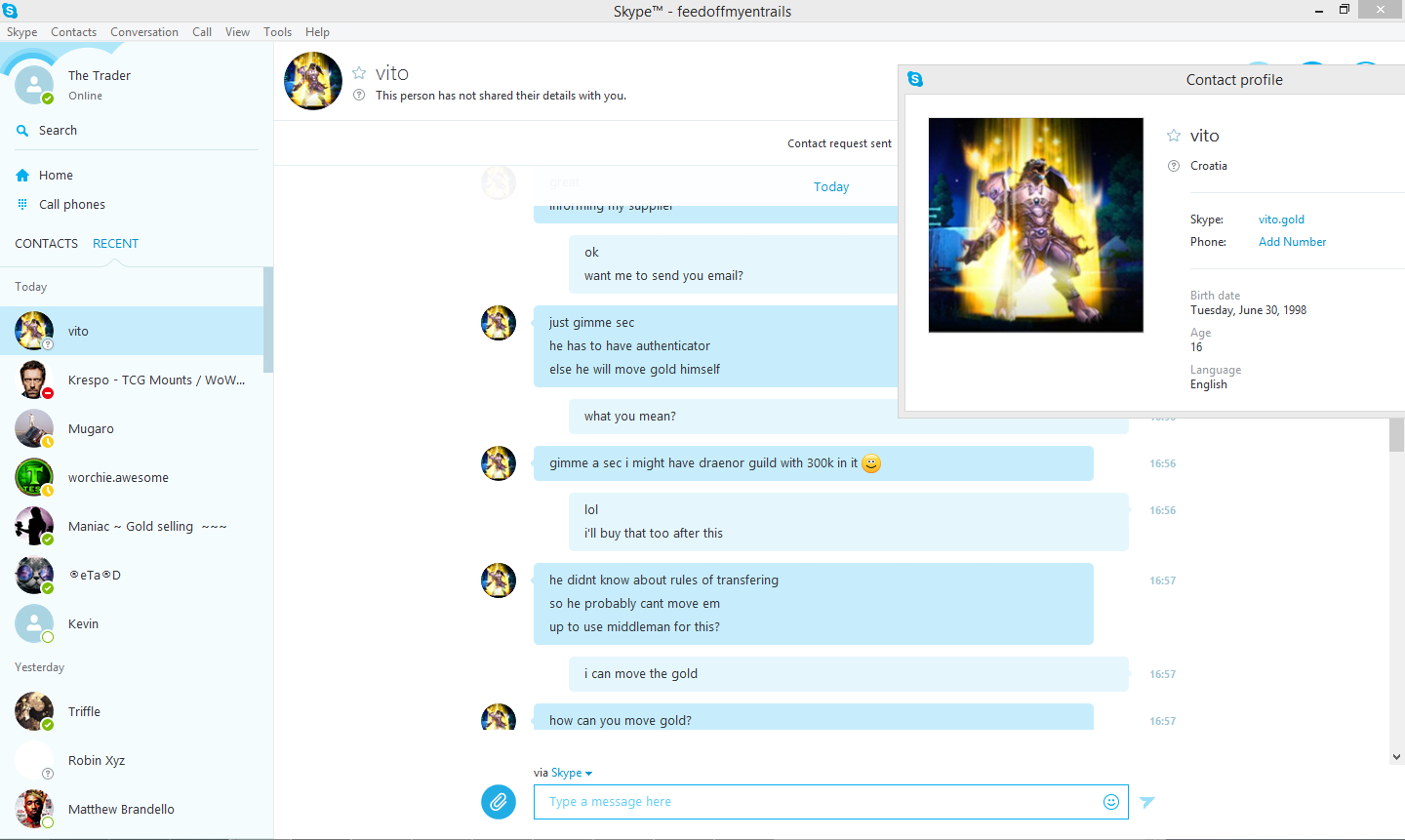Click question mark icon beside details-not-shared notice
This screenshot has height=840, width=1405.
359,95
